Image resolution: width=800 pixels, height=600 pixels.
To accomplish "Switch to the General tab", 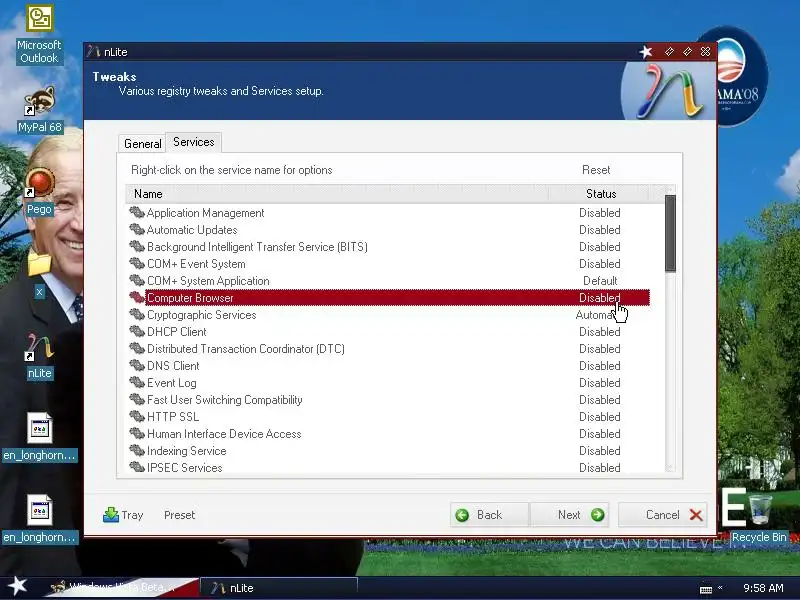I will 142,144.
